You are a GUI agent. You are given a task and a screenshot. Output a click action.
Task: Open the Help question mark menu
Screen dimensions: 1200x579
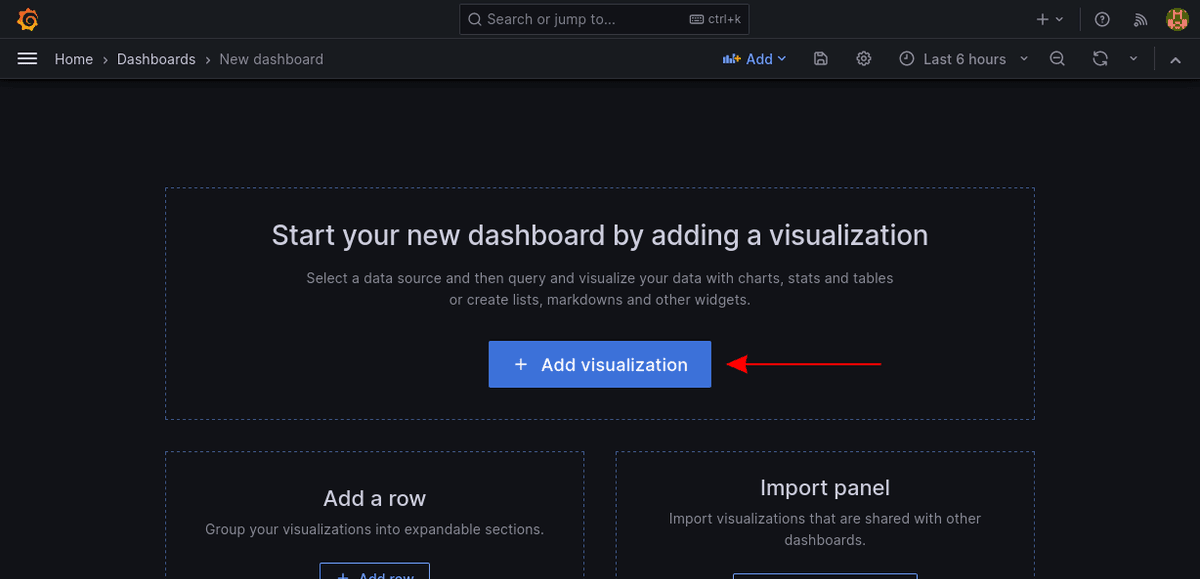coord(1102,19)
